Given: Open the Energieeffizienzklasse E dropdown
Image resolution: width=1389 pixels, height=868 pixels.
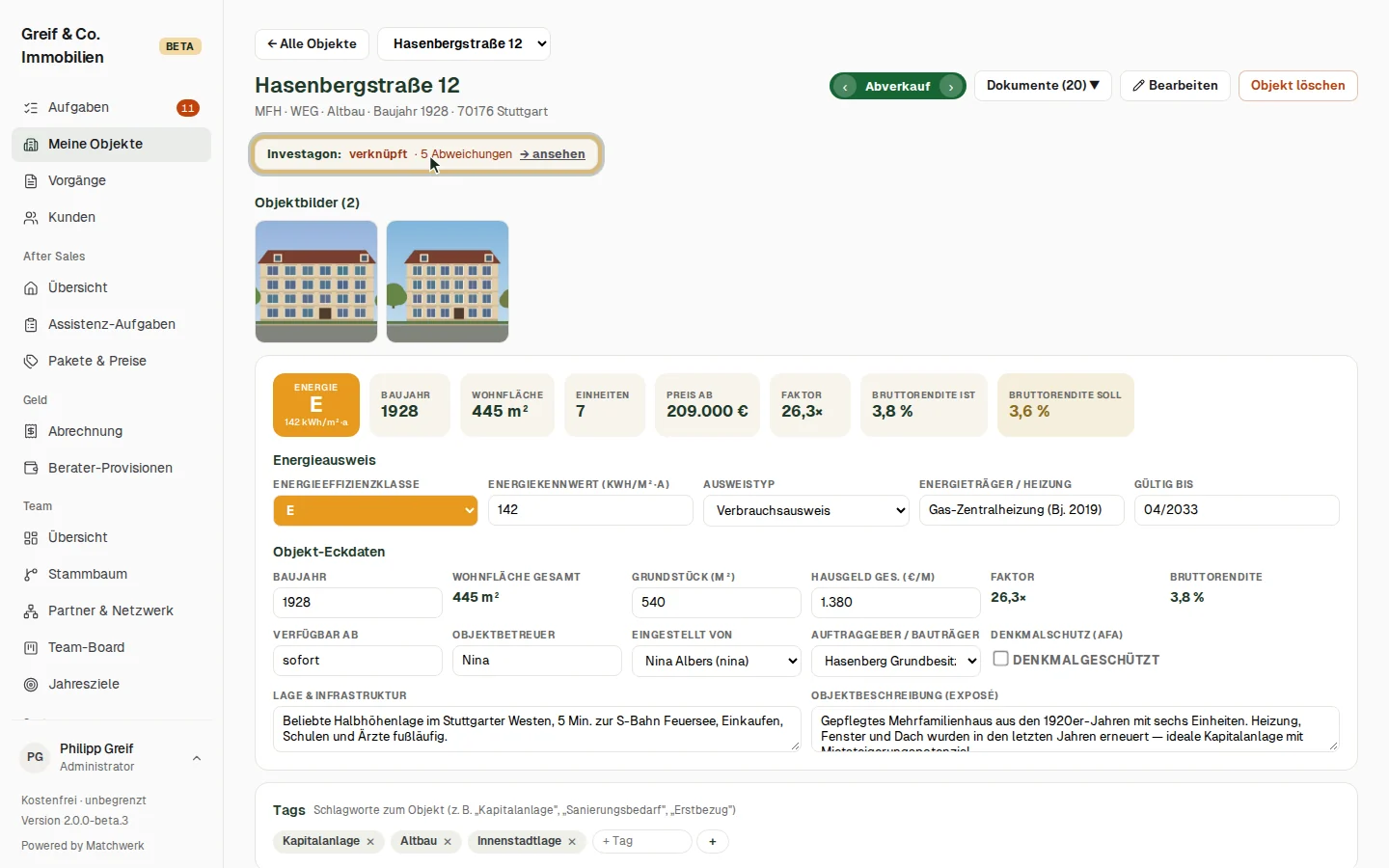Looking at the screenshot, I should click(x=375, y=510).
